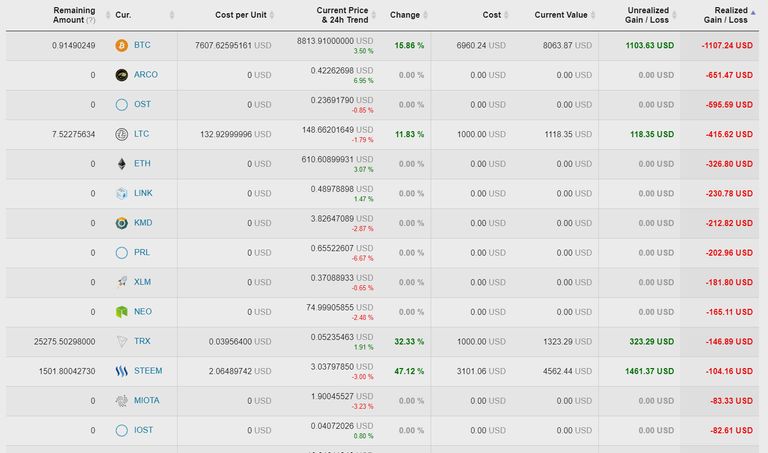Sort the Change column using its arrows
The image size is (768, 453).
coord(425,15)
